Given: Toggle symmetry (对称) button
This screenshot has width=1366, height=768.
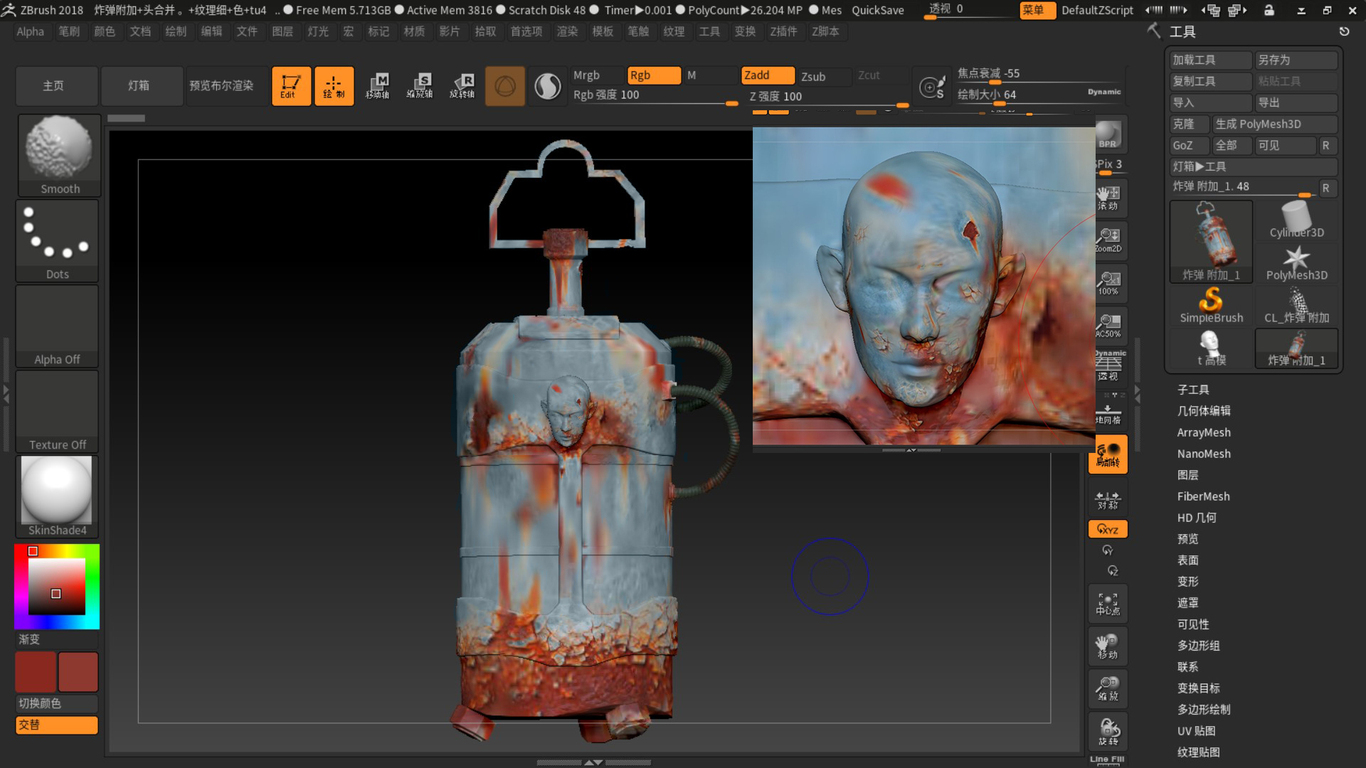Looking at the screenshot, I should coord(1108,499).
